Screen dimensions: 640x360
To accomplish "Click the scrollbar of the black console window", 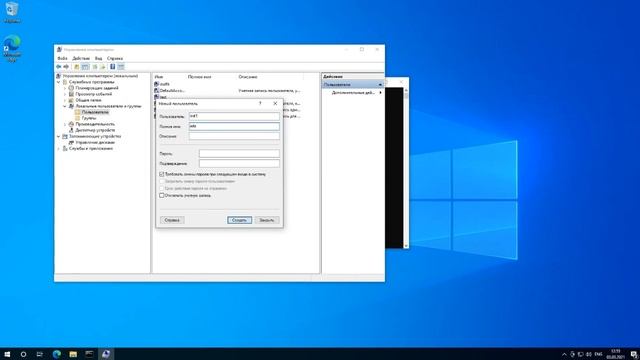I will point(406,167).
